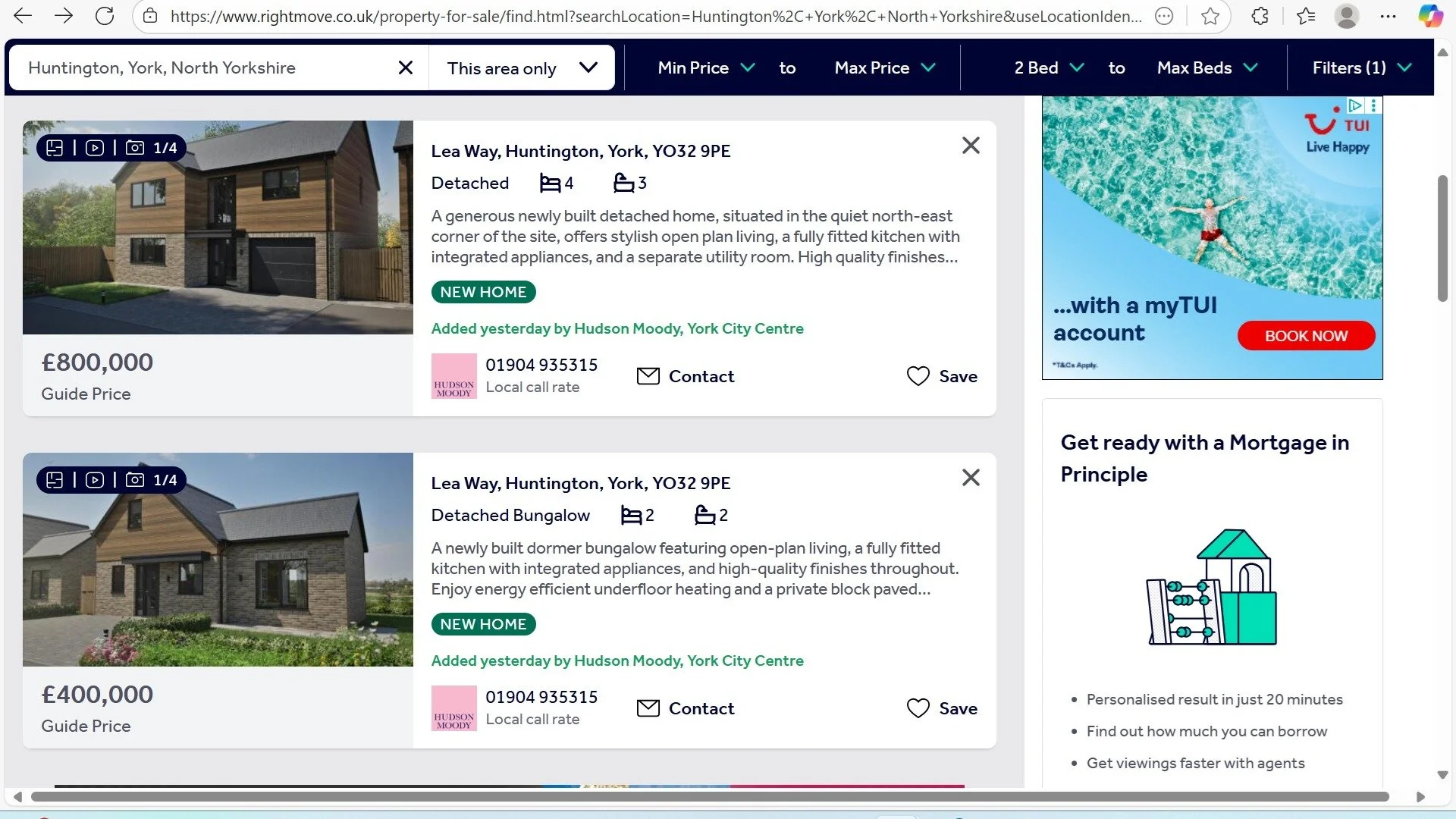The height and width of the screenshot is (819, 1456).
Task: Open Lea Way Detached Bungalow listing title
Action: 580,483
